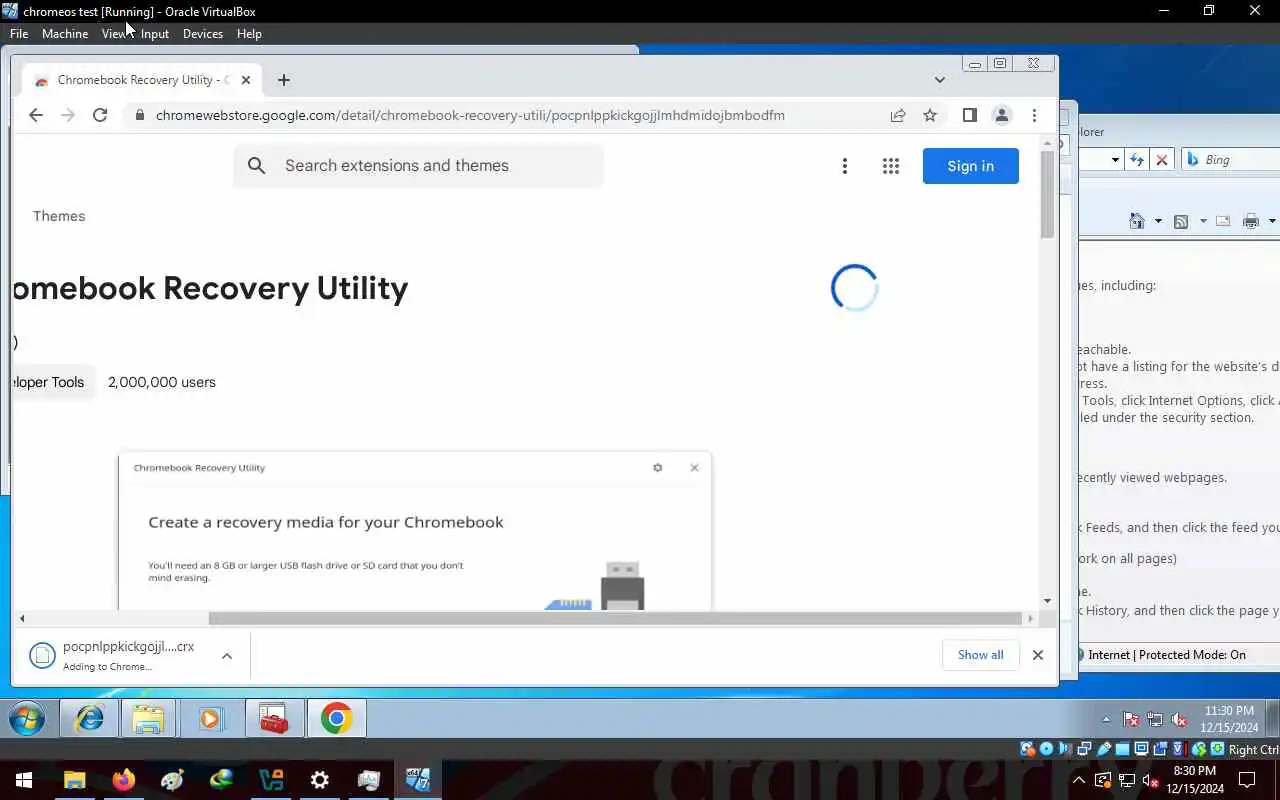Click the Print icon in Internet Explorer

click(1251, 221)
